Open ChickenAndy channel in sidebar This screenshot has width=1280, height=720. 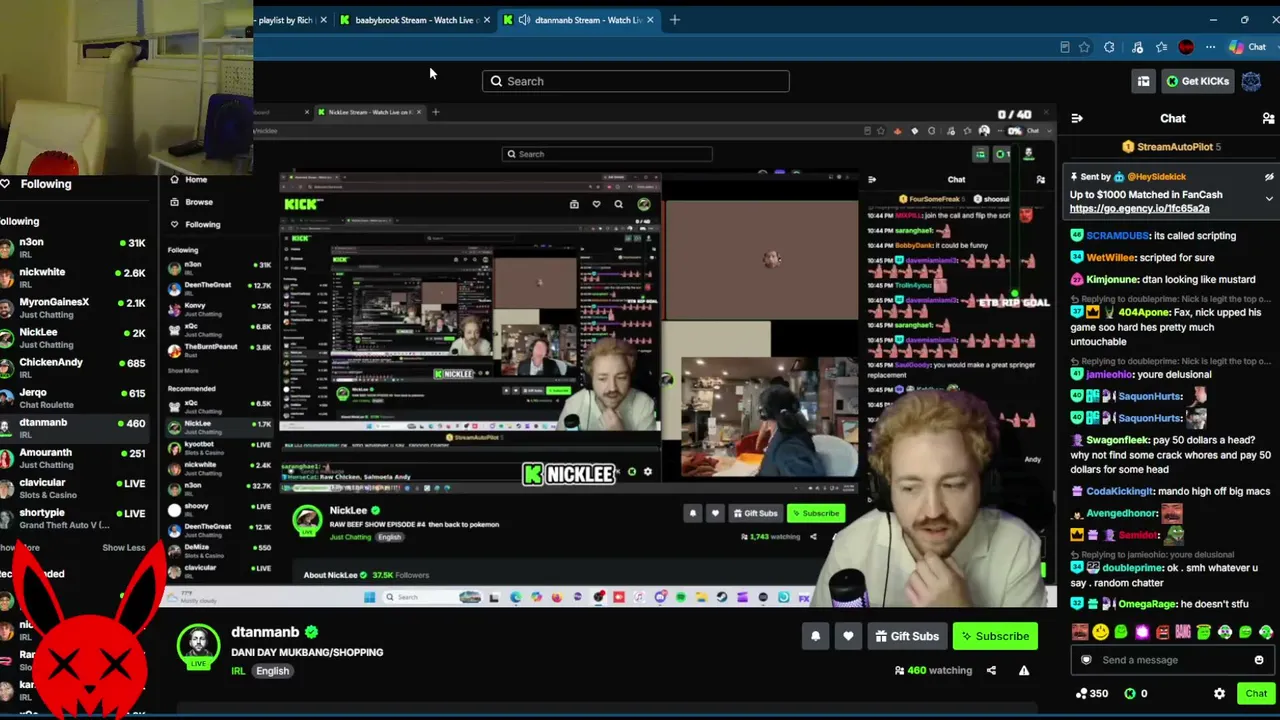tap(75, 368)
